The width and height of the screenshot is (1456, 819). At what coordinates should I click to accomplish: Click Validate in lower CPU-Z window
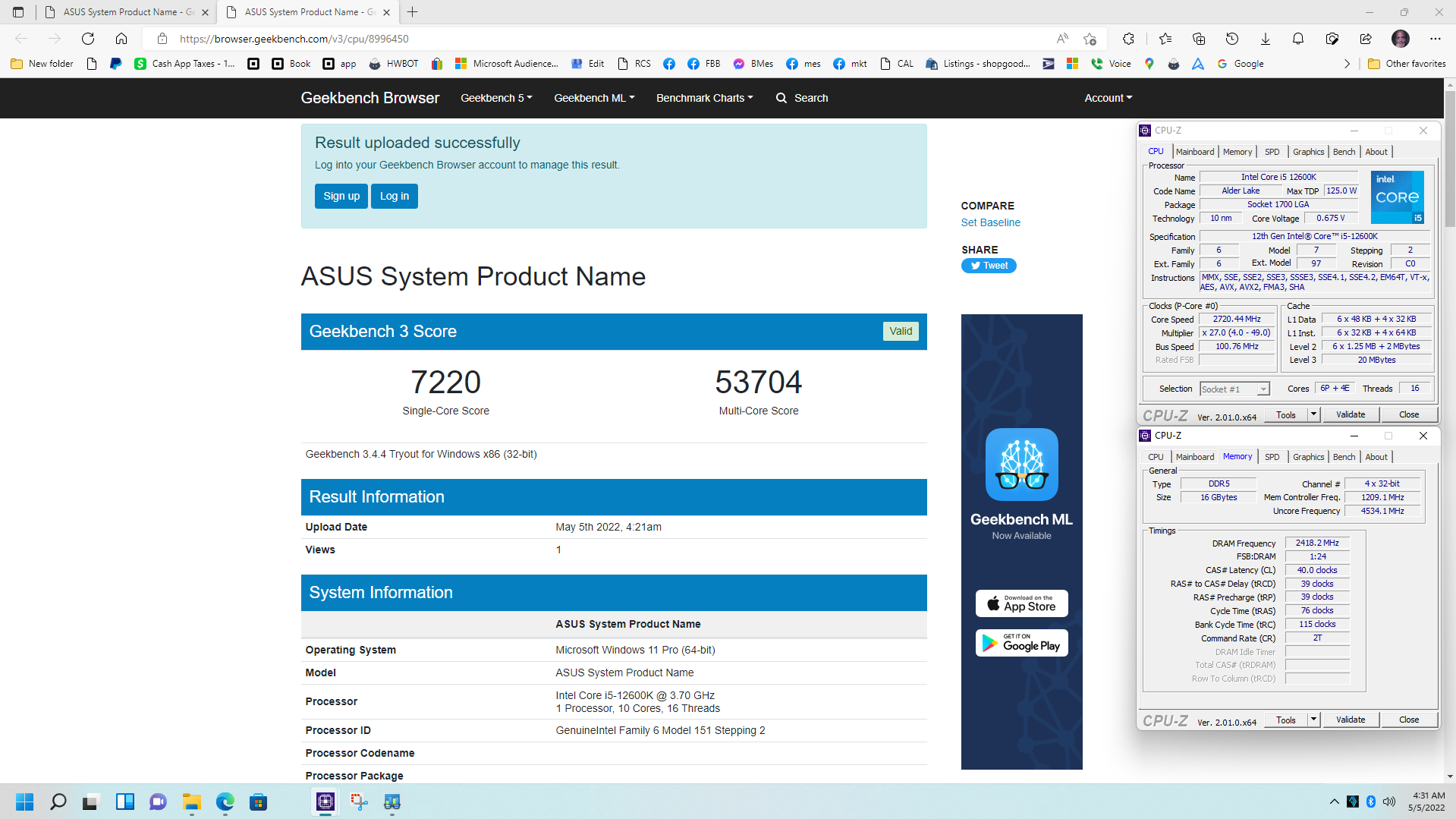pyautogui.click(x=1351, y=720)
